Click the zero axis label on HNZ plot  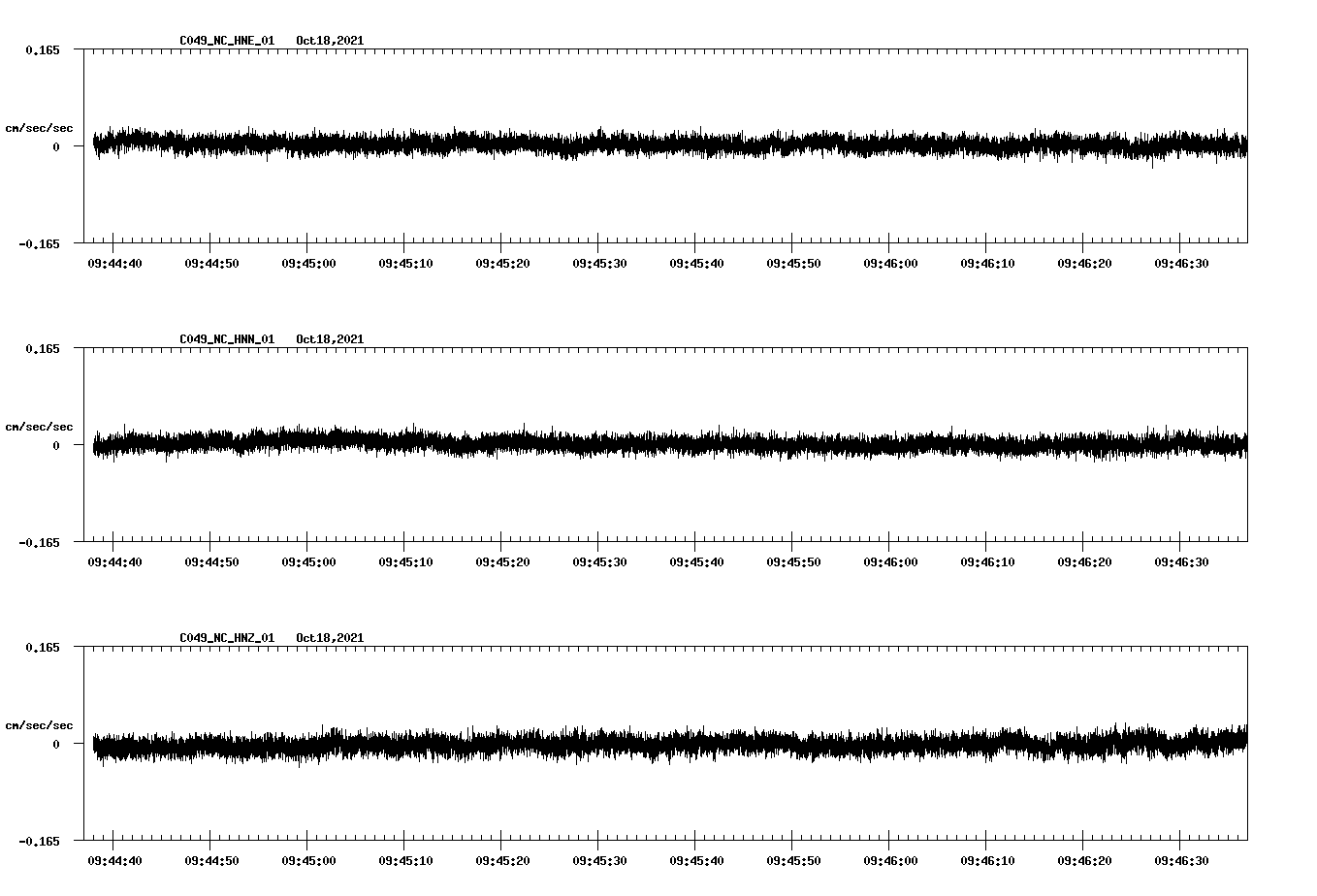pos(56,744)
